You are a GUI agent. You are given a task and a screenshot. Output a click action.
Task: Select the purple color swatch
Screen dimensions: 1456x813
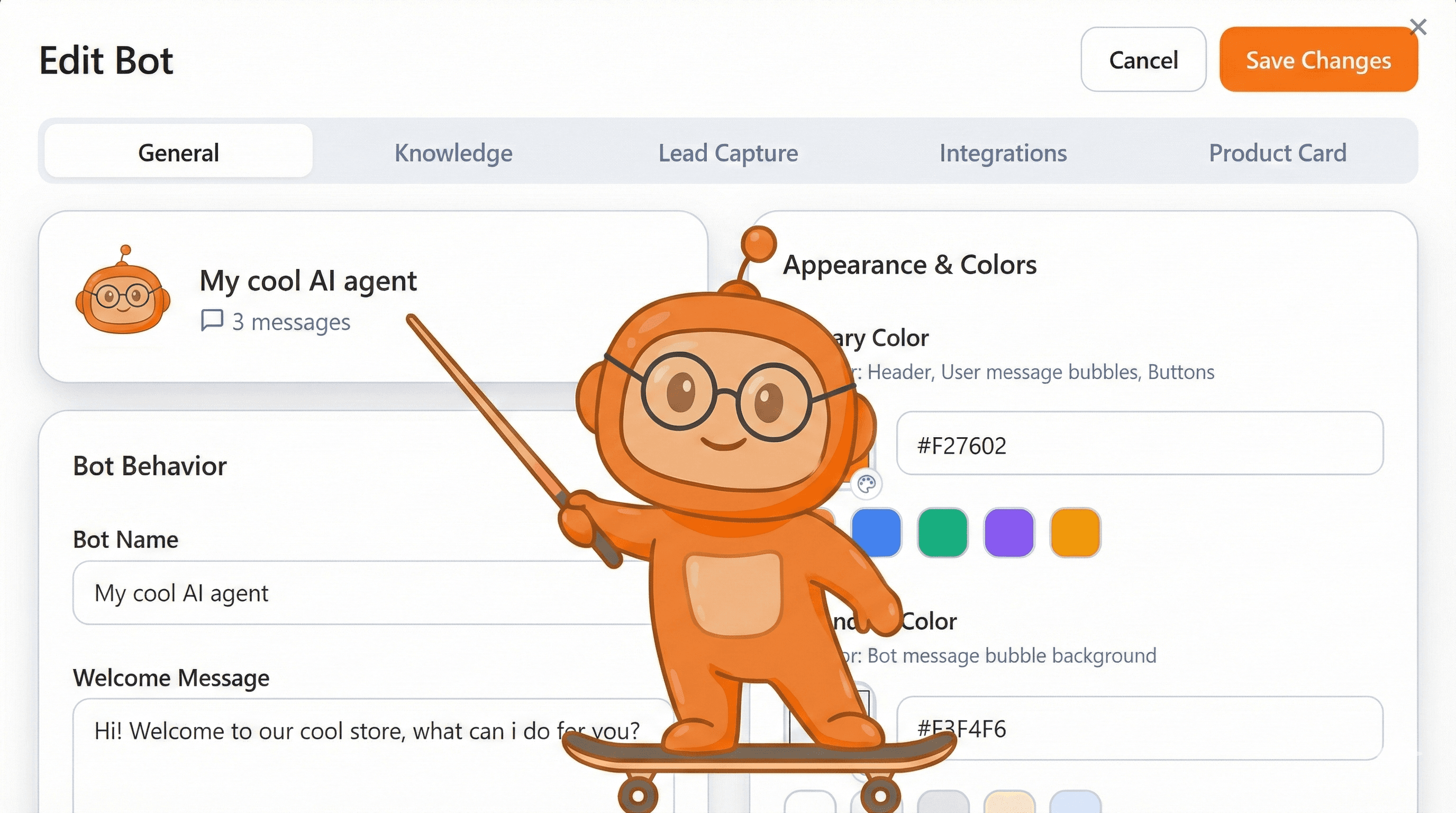(1009, 532)
